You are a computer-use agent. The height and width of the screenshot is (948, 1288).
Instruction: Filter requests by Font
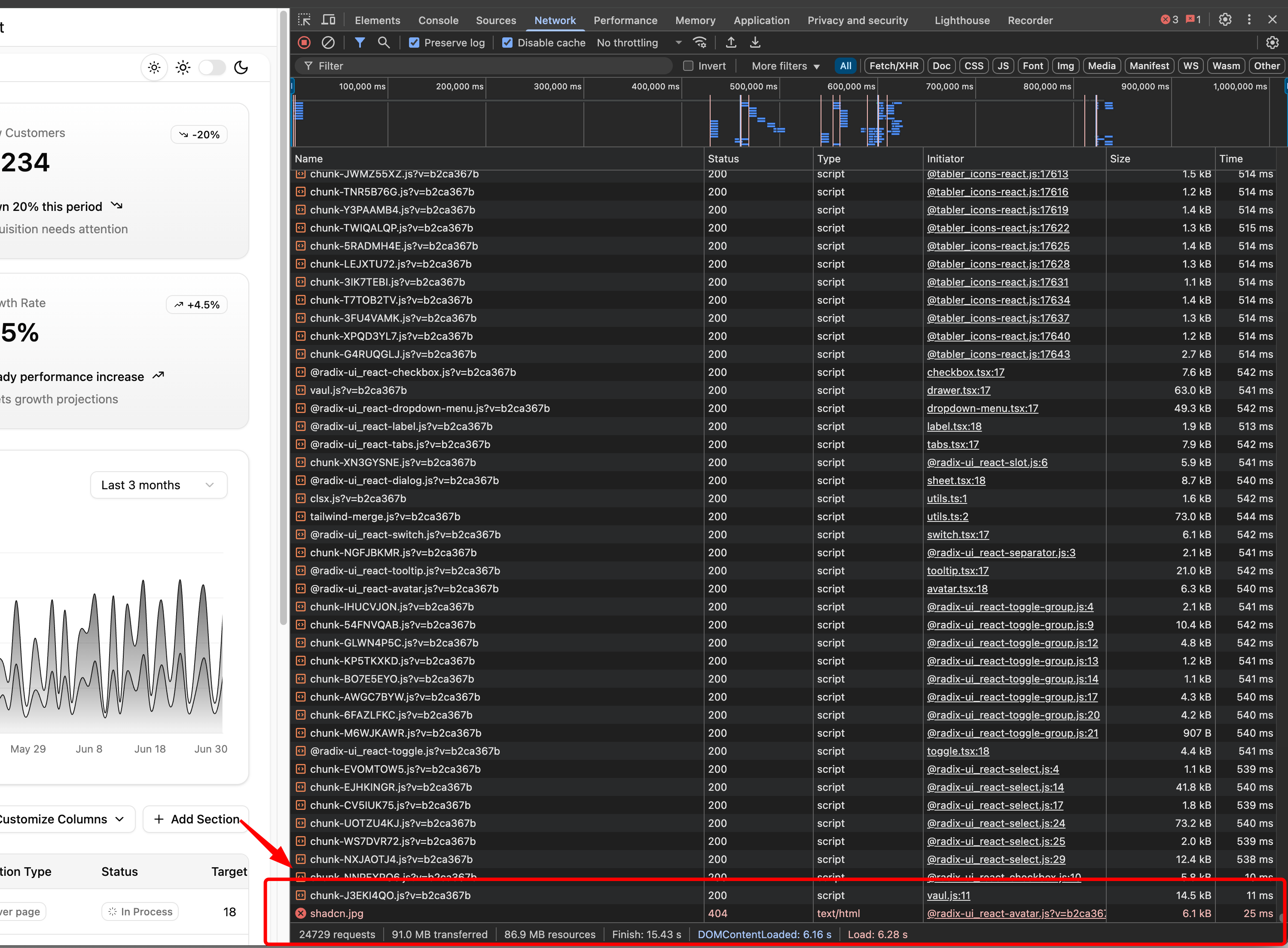1032,66
